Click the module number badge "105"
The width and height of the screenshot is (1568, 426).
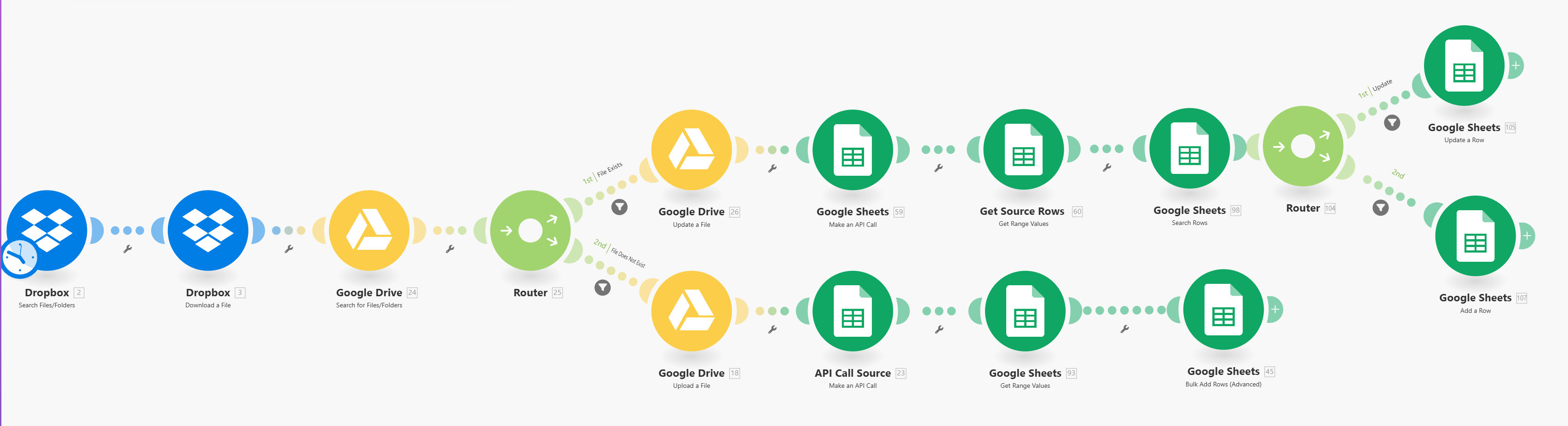coord(1511,128)
